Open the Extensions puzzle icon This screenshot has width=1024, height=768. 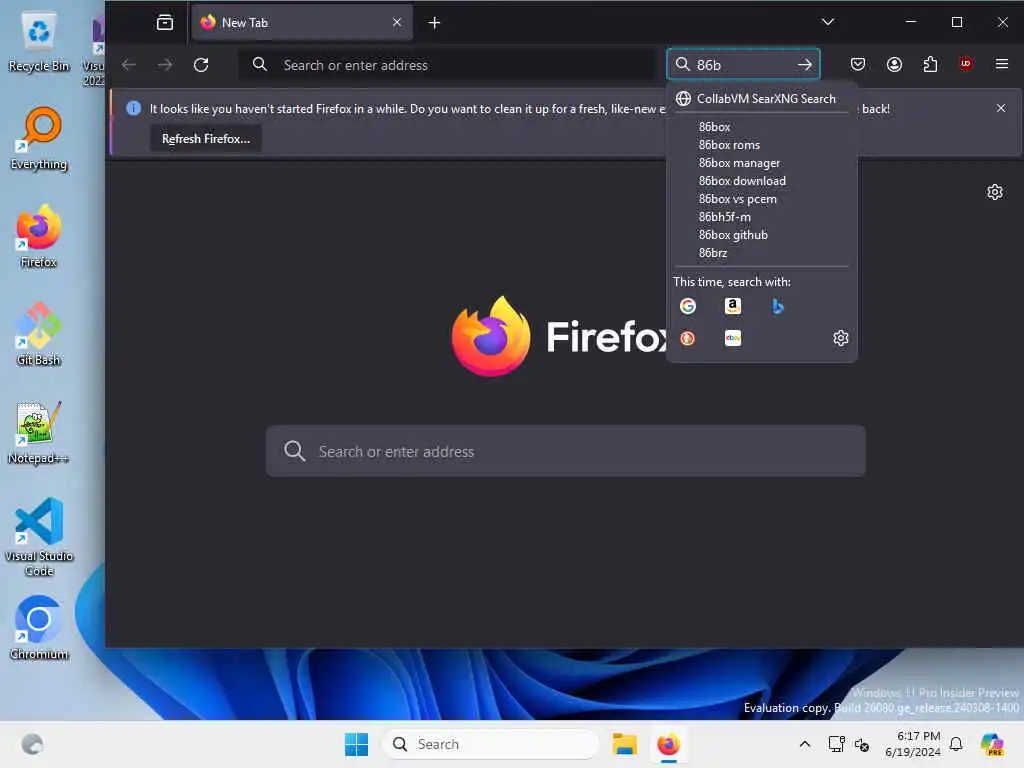point(930,64)
